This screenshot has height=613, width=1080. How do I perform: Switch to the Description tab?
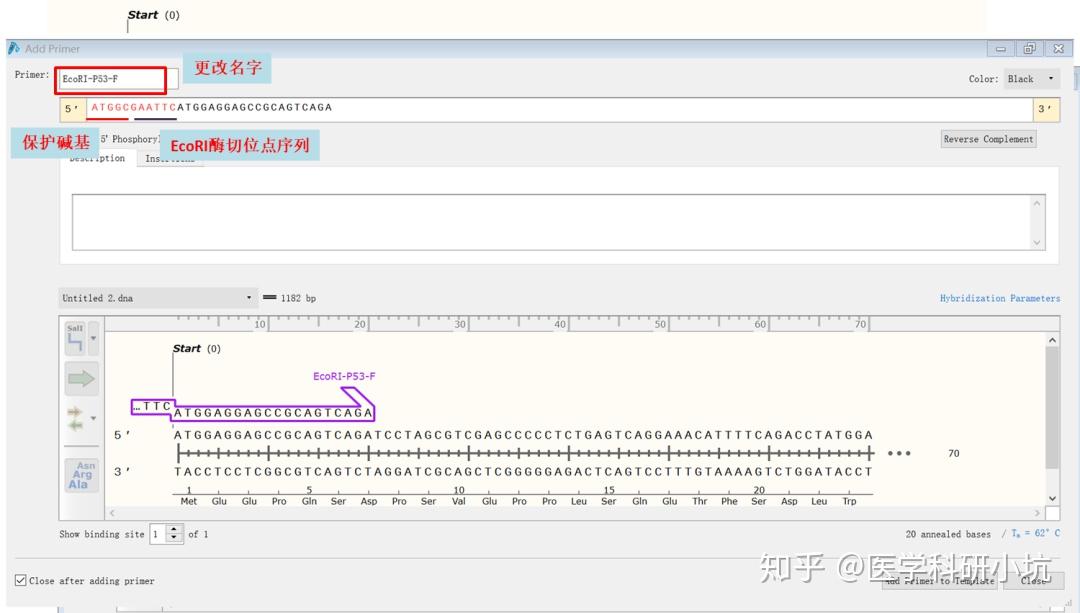click(97, 158)
